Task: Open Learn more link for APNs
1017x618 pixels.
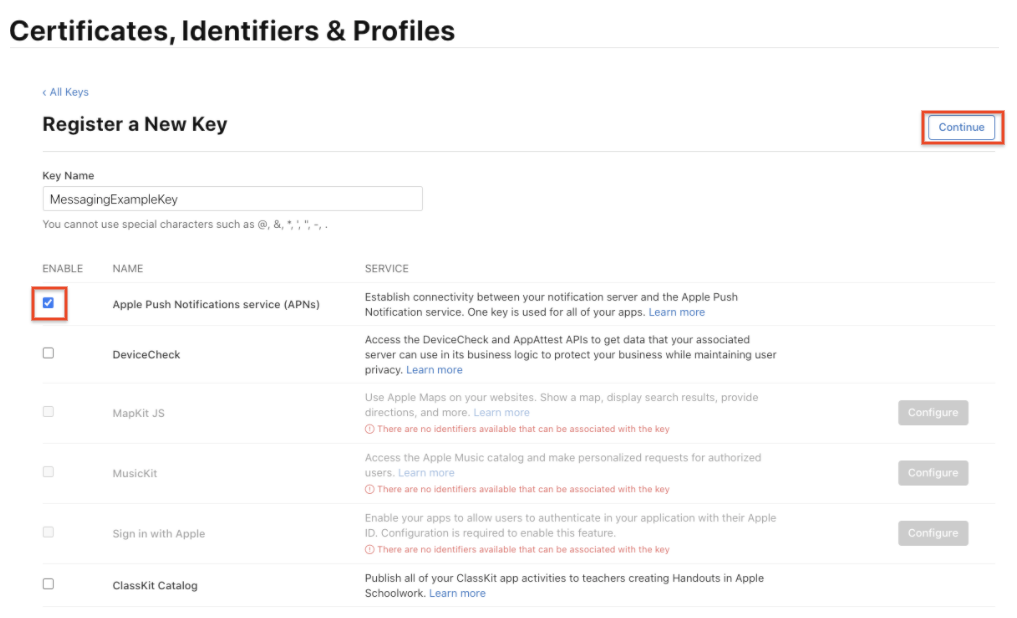Action: (676, 312)
